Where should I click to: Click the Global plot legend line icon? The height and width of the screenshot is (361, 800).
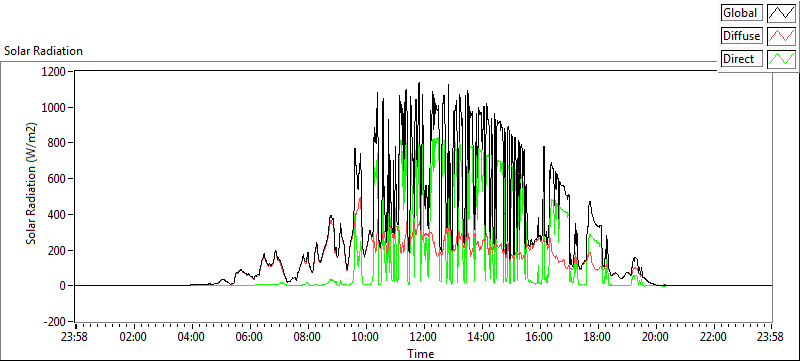(781, 13)
